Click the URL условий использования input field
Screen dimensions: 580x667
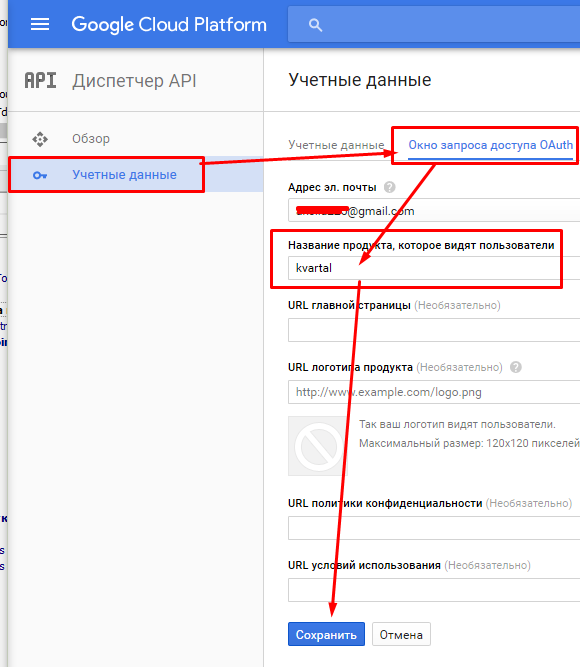coord(434,590)
